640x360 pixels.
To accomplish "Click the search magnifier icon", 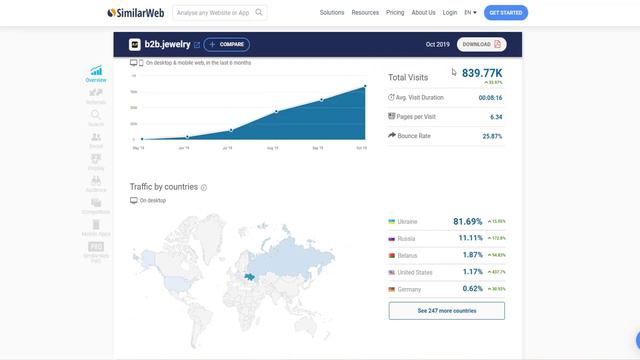I will point(259,12).
